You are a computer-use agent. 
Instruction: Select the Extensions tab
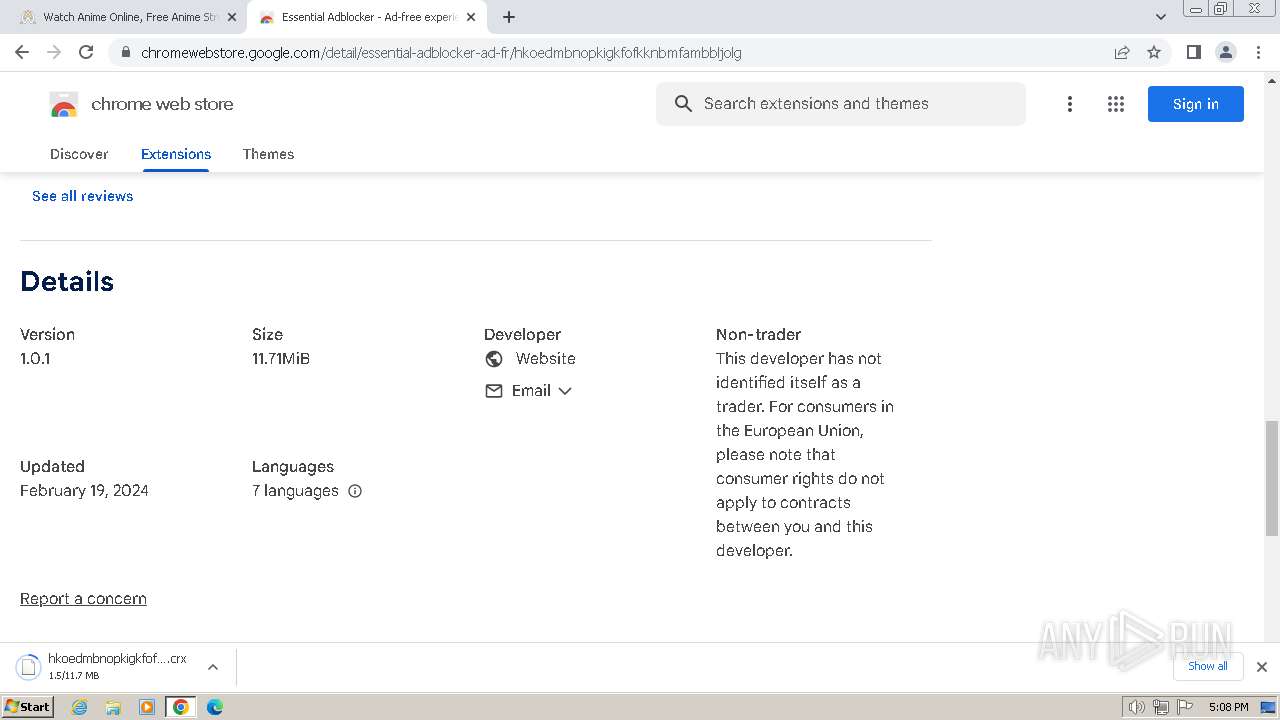point(176,154)
